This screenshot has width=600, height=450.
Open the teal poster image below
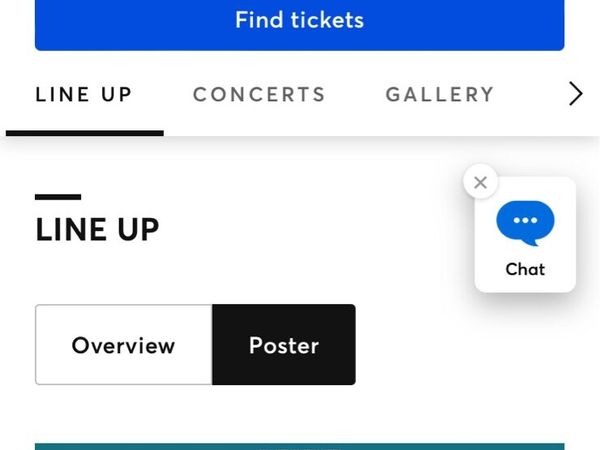[300, 447]
